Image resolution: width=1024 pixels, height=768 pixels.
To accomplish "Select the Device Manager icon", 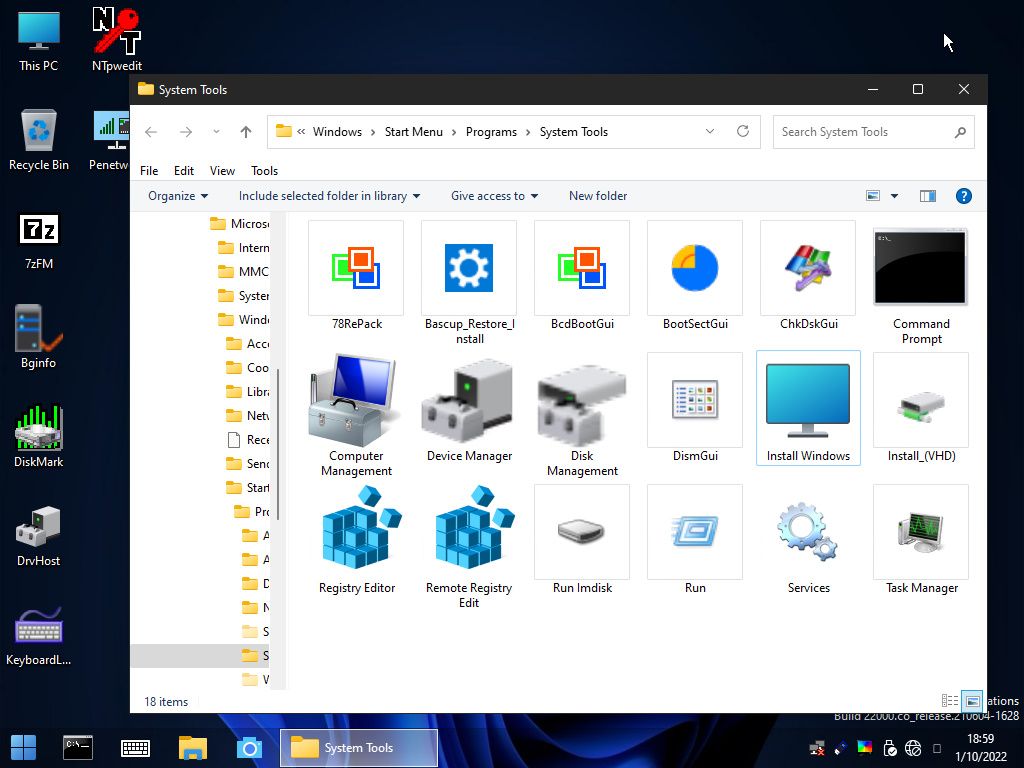I will point(469,408).
